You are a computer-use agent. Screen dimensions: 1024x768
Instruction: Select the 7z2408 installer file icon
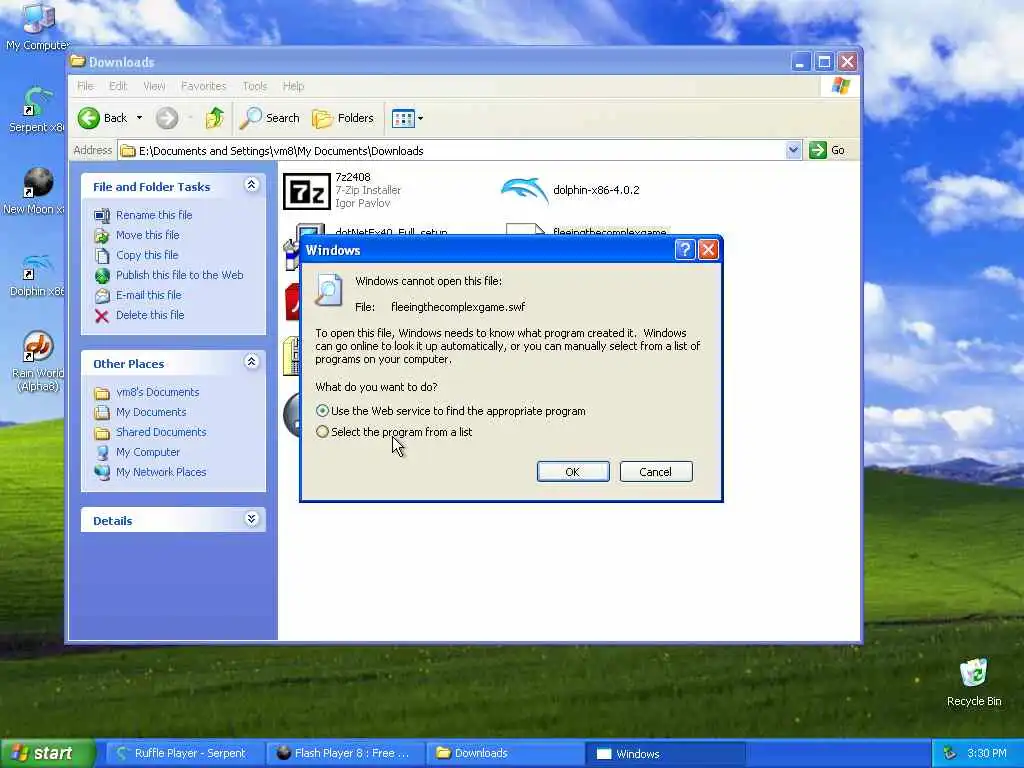pos(306,191)
